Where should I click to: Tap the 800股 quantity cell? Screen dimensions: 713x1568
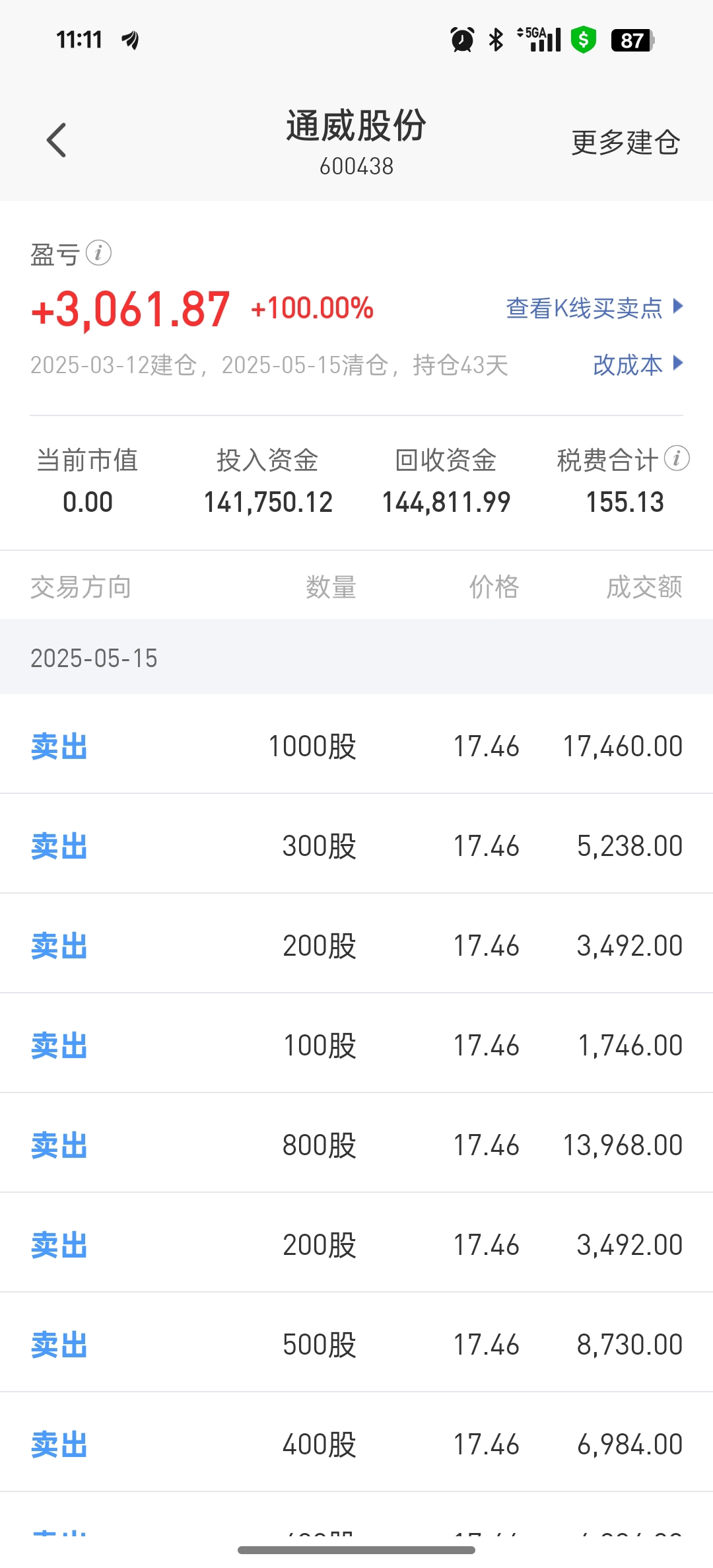(x=320, y=1145)
